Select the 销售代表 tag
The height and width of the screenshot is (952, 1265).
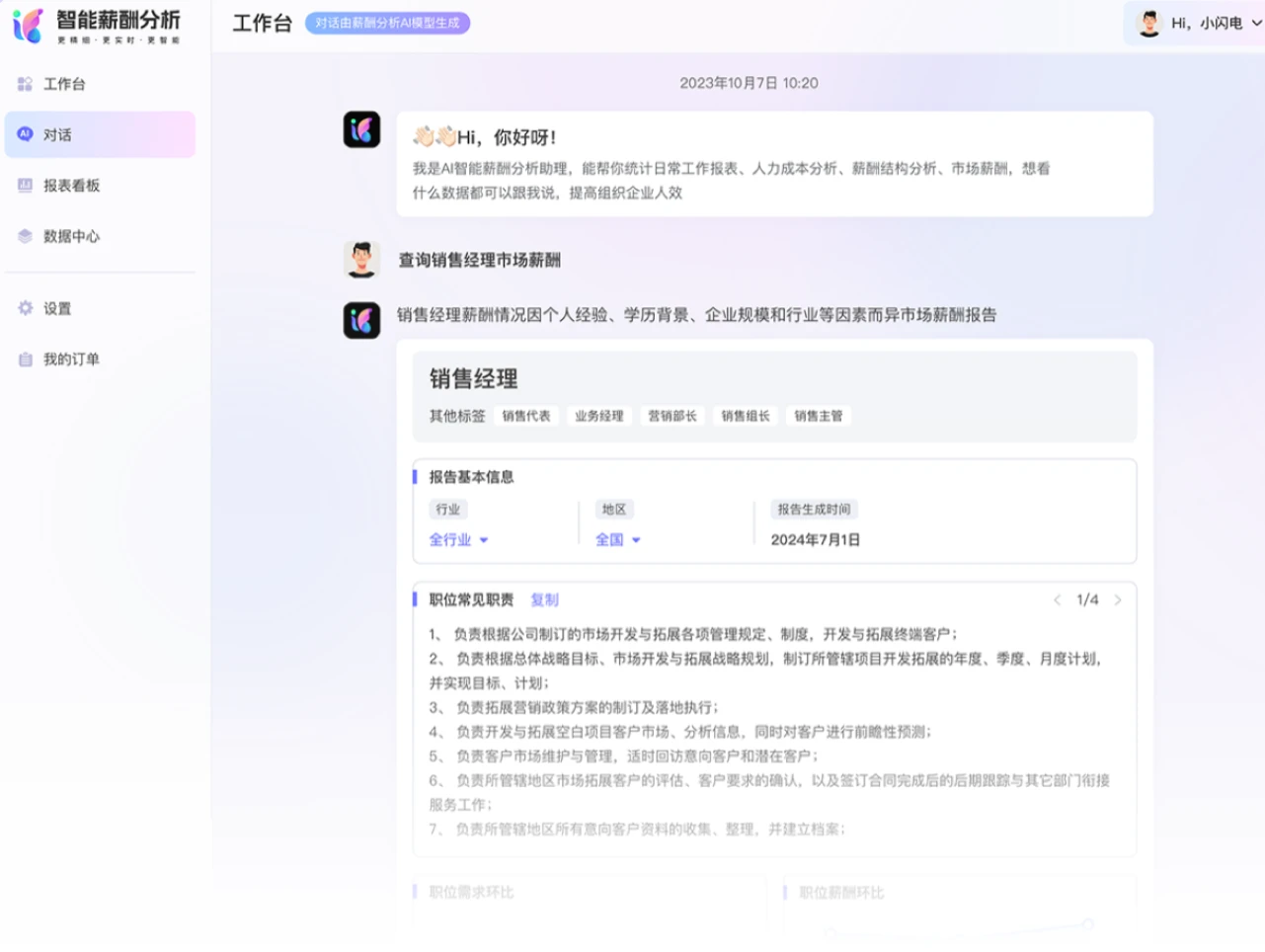click(526, 416)
